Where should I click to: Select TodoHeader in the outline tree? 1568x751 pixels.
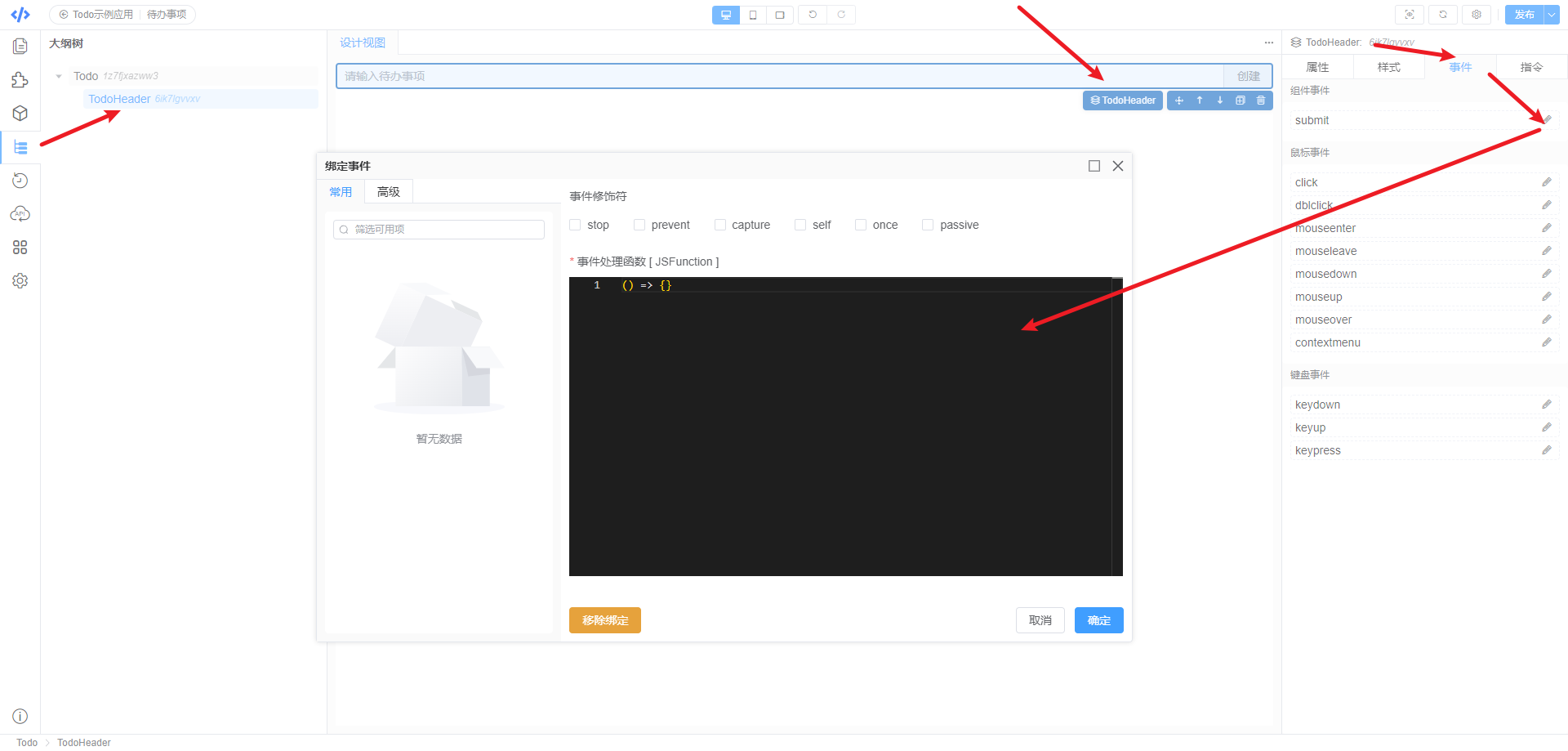click(201, 99)
